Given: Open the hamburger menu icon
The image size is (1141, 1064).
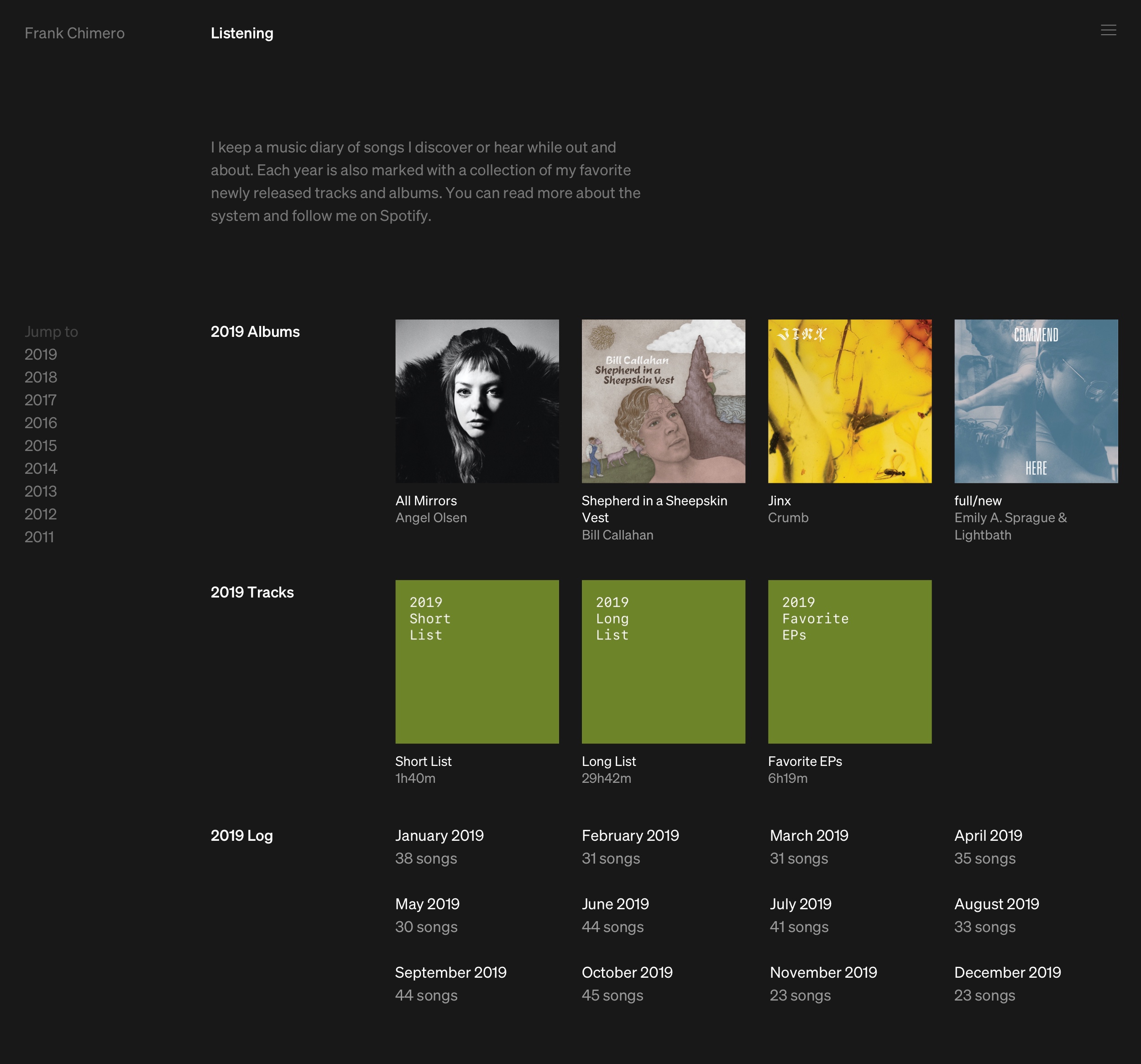Looking at the screenshot, I should click(x=1108, y=31).
